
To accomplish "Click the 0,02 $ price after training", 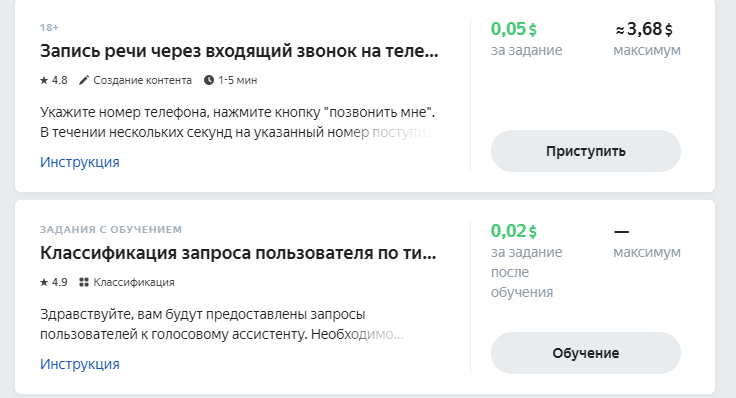I will 514,231.
